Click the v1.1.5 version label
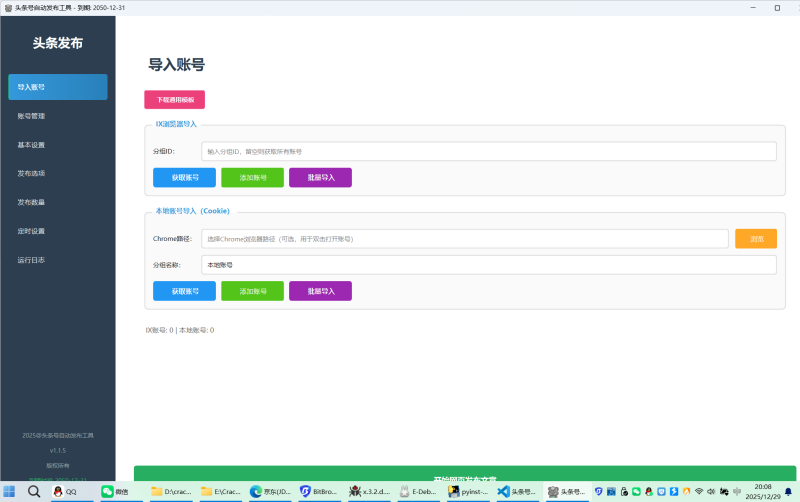The width and height of the screenshot is (800, 502). pyautogui.click(x=58, y=450)
